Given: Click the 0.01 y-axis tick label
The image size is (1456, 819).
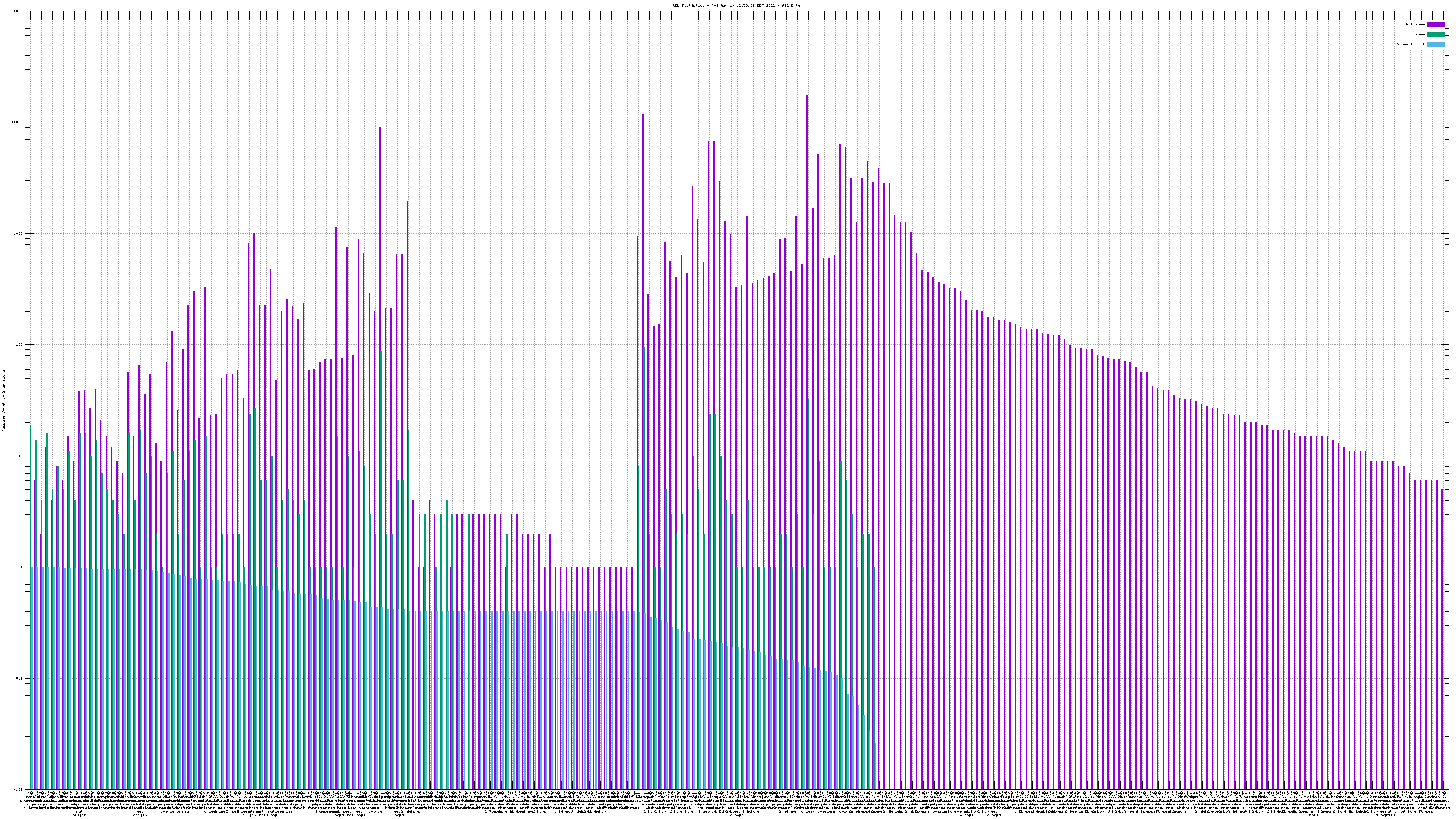Looking at the screenshot, I should (19, 789).
